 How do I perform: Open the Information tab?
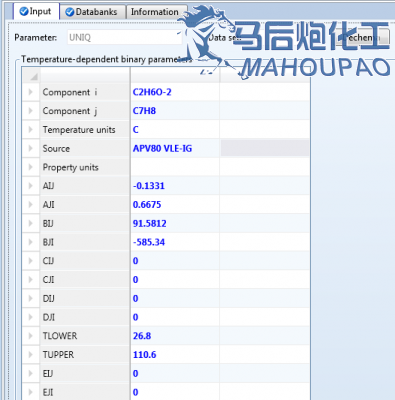[156, 12]
